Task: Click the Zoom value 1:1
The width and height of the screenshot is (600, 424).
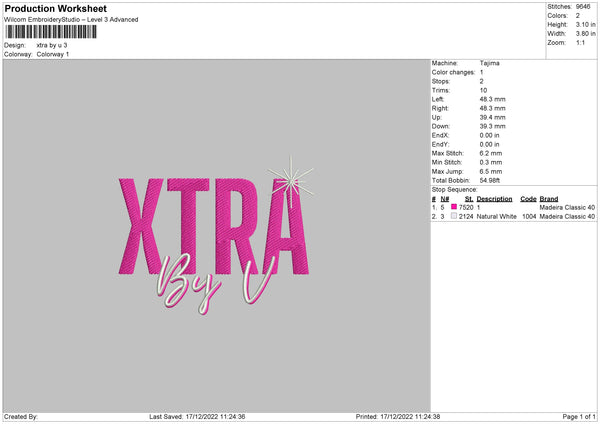Action: (x=580, y=43)
